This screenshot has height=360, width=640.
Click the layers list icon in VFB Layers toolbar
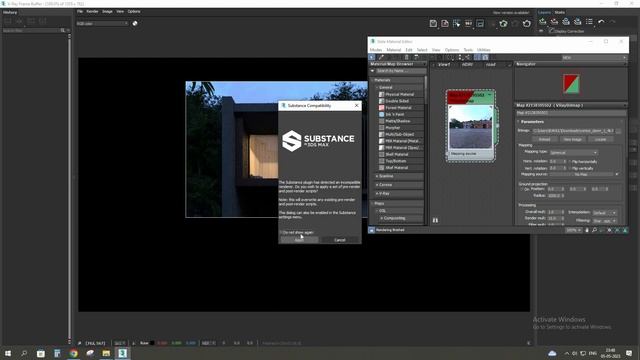coord(589,21)
